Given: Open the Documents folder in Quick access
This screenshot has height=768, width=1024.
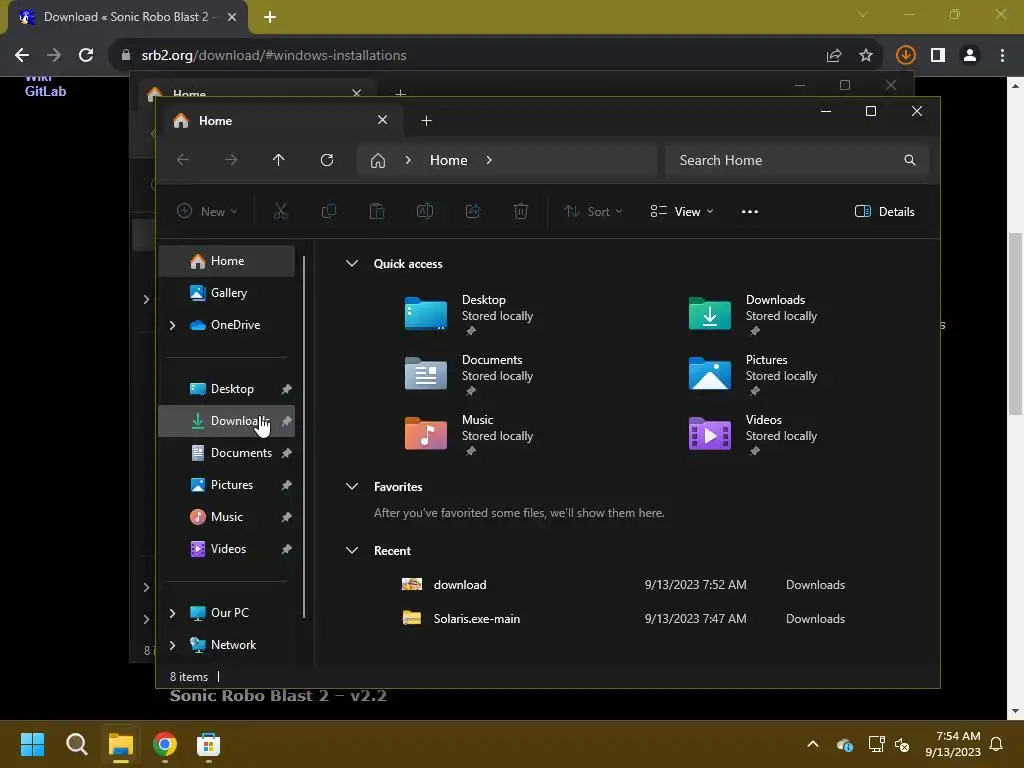Looking at the screenshot, I should point(469,375).
